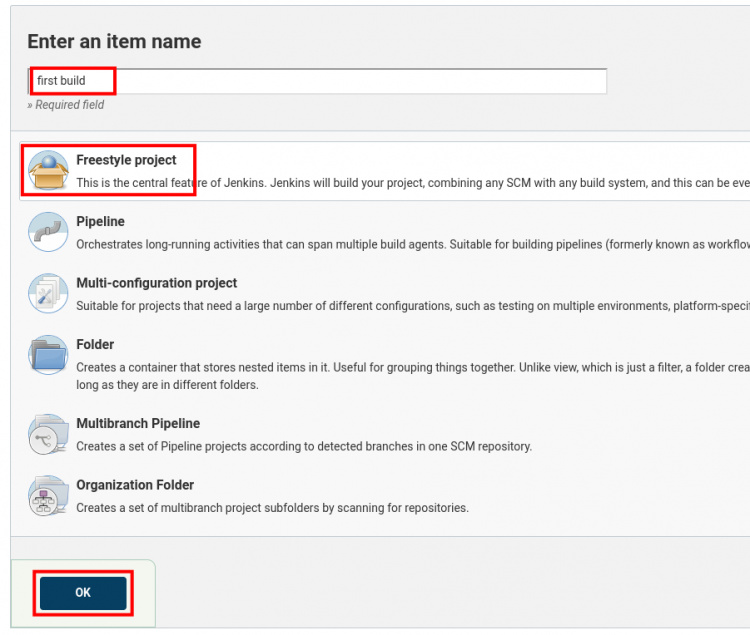Click the Multibranch Pipeline icon
The height and width of the screenshot is (635, 750).
tap(48, 434)
